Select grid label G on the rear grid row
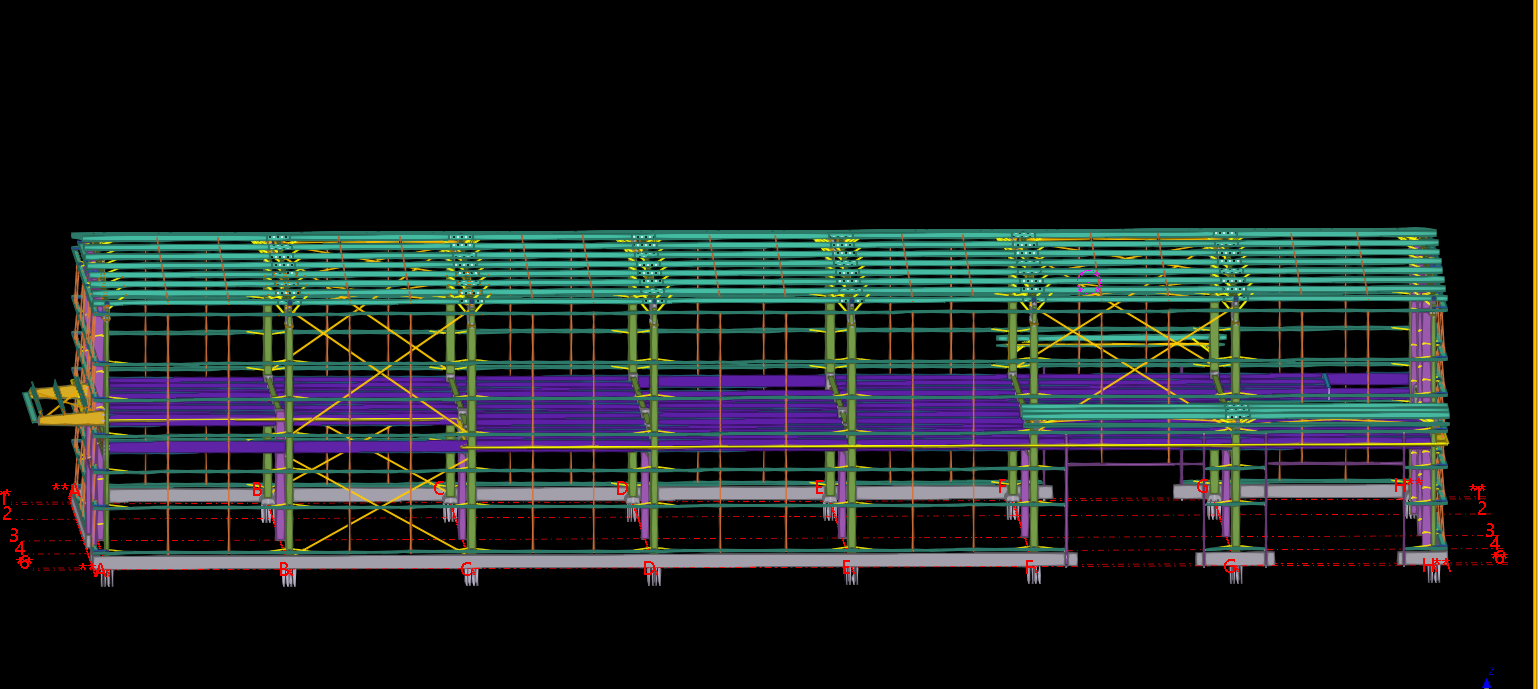The width and height of the screenshot is (1538, 689). tap(1202, 487)
